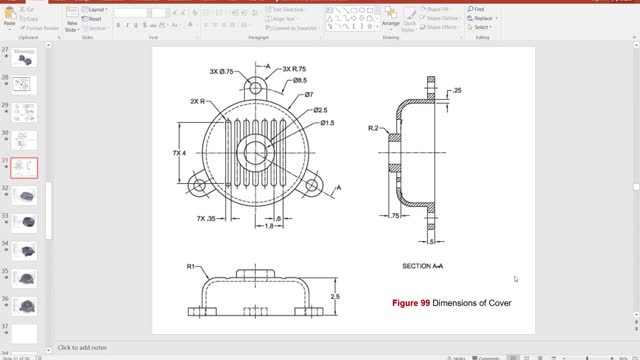Toggle Underline formatting
640x360 pixels.
click(136, 25)
